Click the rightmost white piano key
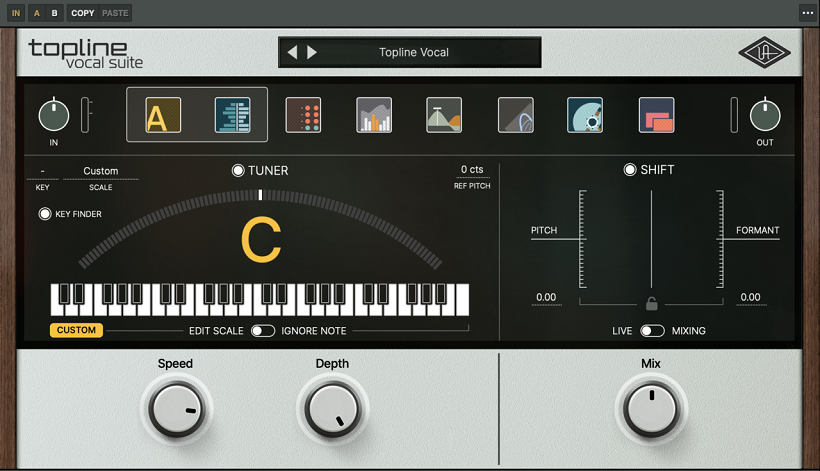The image size is (820, 471). 462,300
